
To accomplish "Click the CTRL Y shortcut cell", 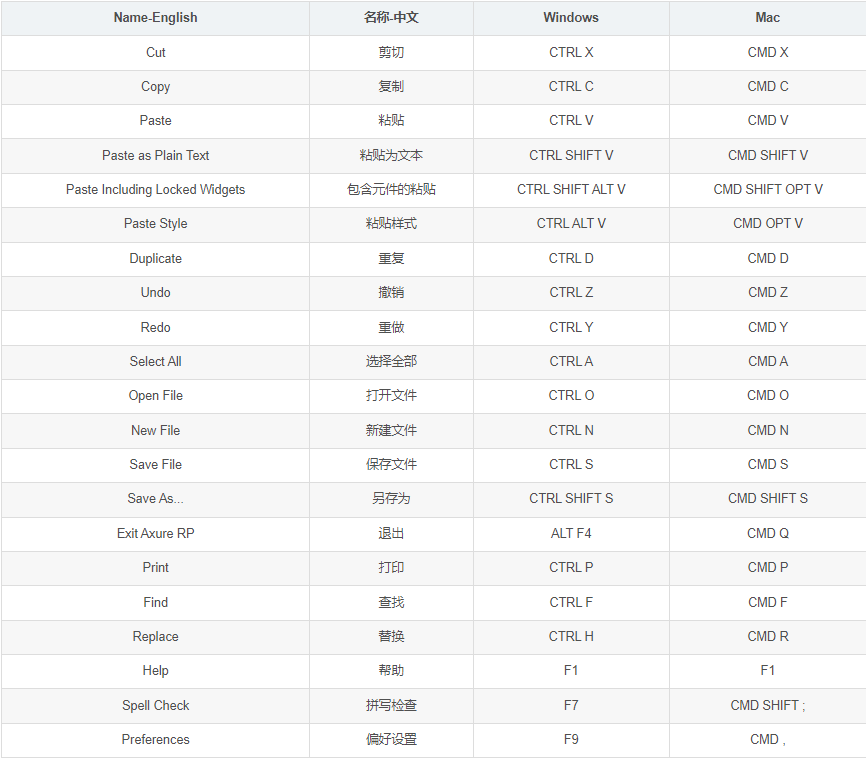I will point(571,327).
